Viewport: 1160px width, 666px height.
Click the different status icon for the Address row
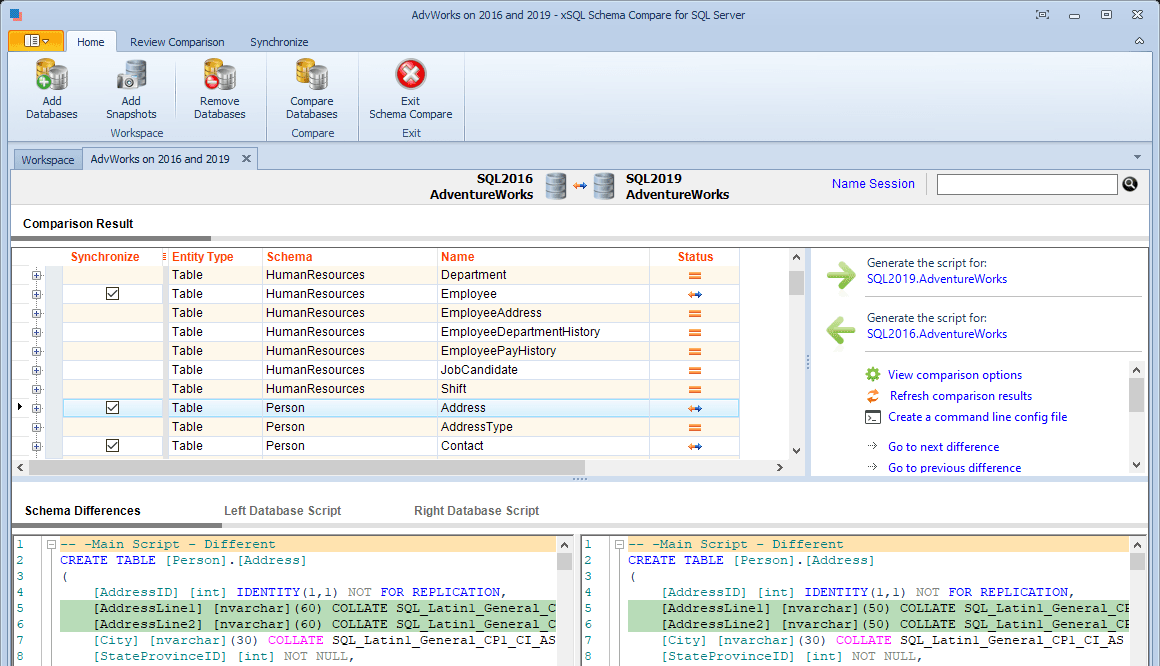[695, 408]
